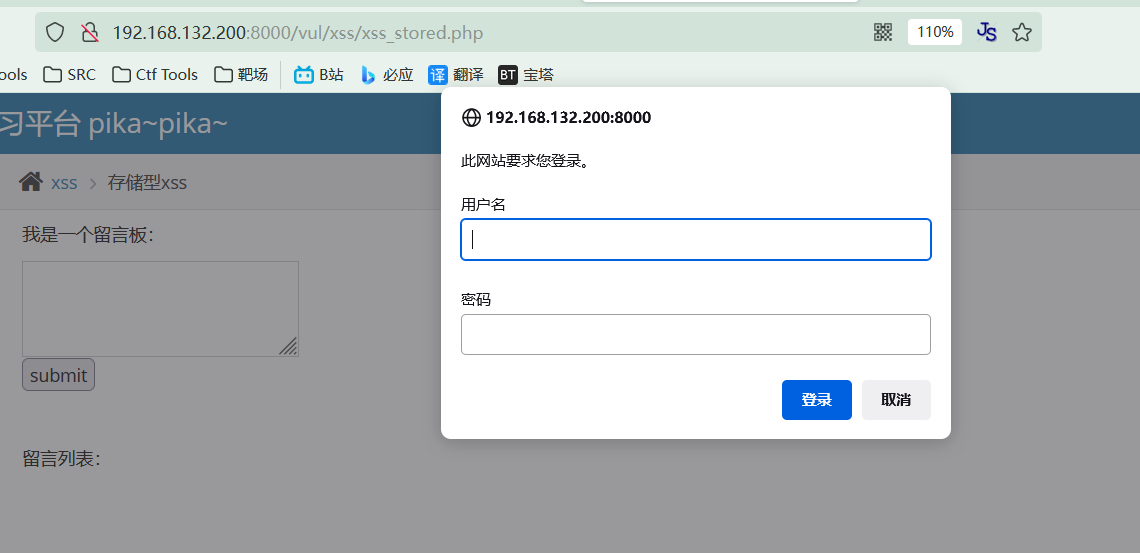This screenshot has height=553, width=1140.
Task: Expand the 靶场 bookmarks folder
Action: tap(241, 75)
